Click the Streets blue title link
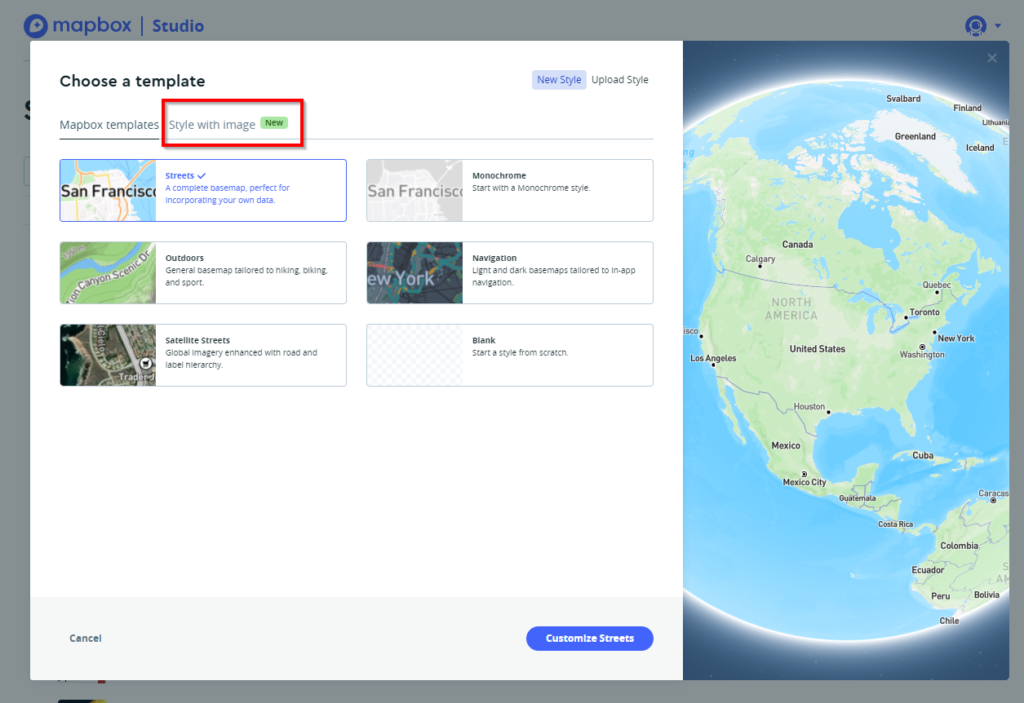This screenshot has height=703, width=1024. pos(178,175)
